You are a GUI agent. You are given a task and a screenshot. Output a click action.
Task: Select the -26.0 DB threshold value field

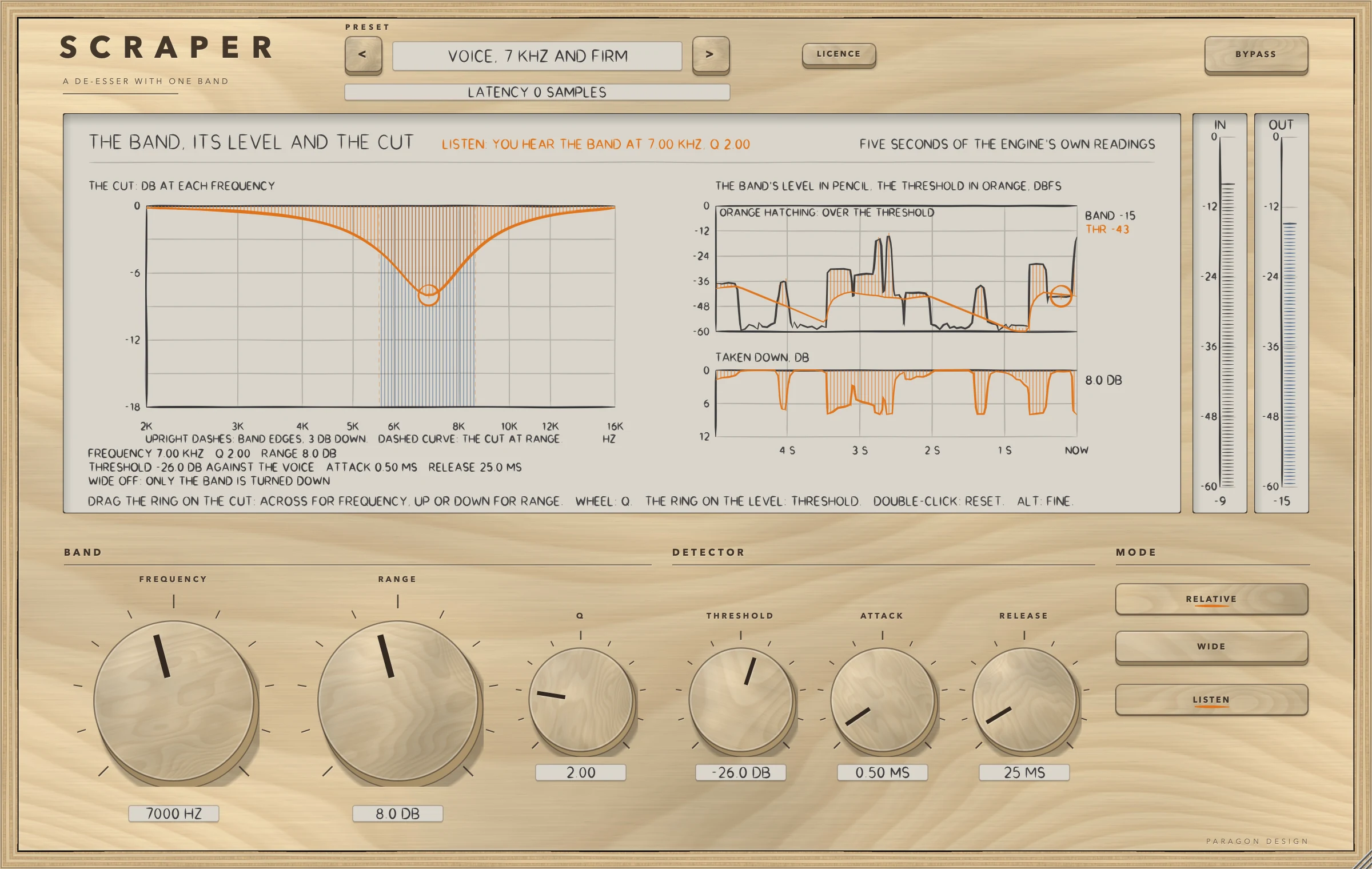tap(741, 772)
